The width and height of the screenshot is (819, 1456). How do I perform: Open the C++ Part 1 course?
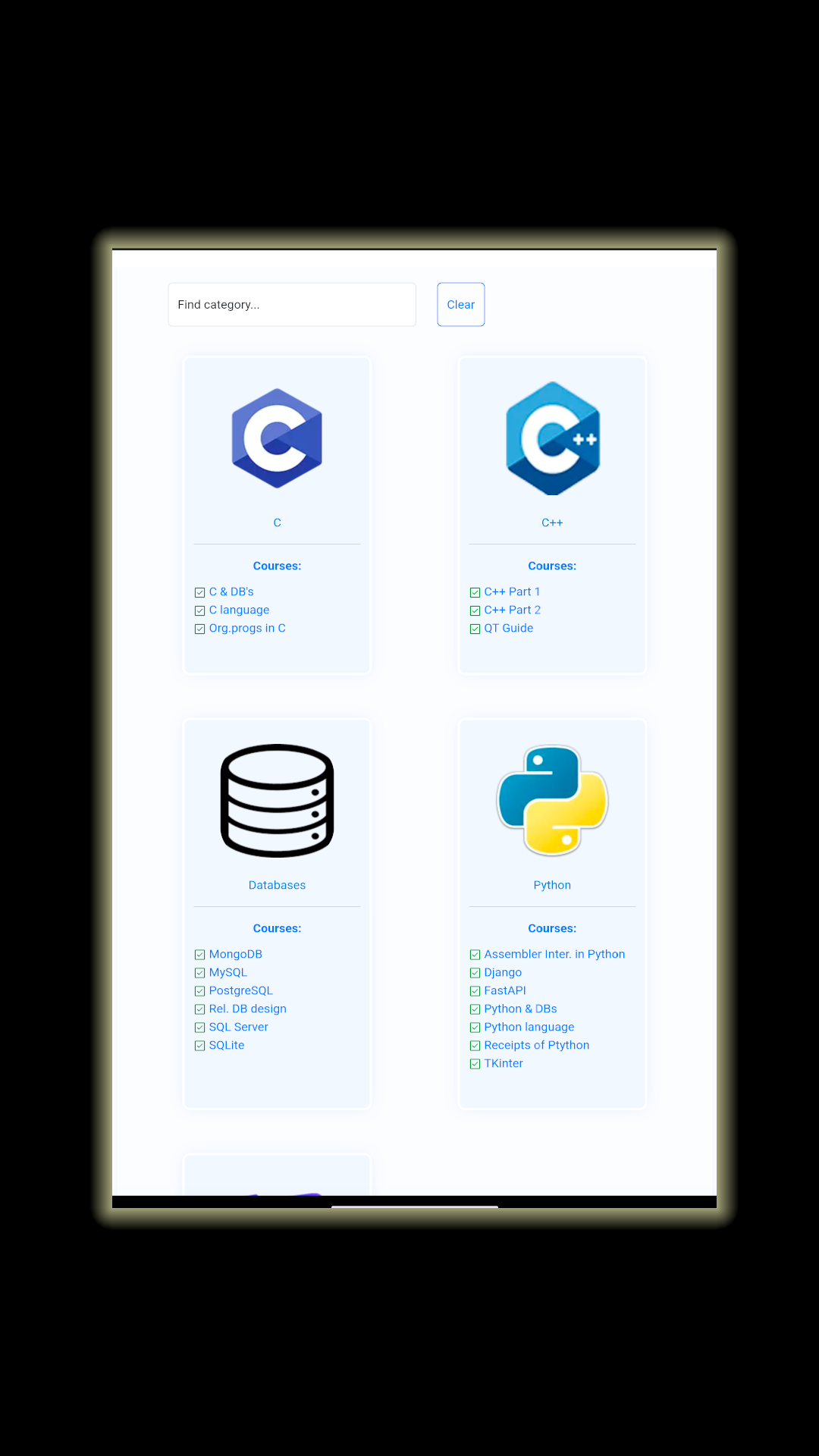(x=512, y=591)
